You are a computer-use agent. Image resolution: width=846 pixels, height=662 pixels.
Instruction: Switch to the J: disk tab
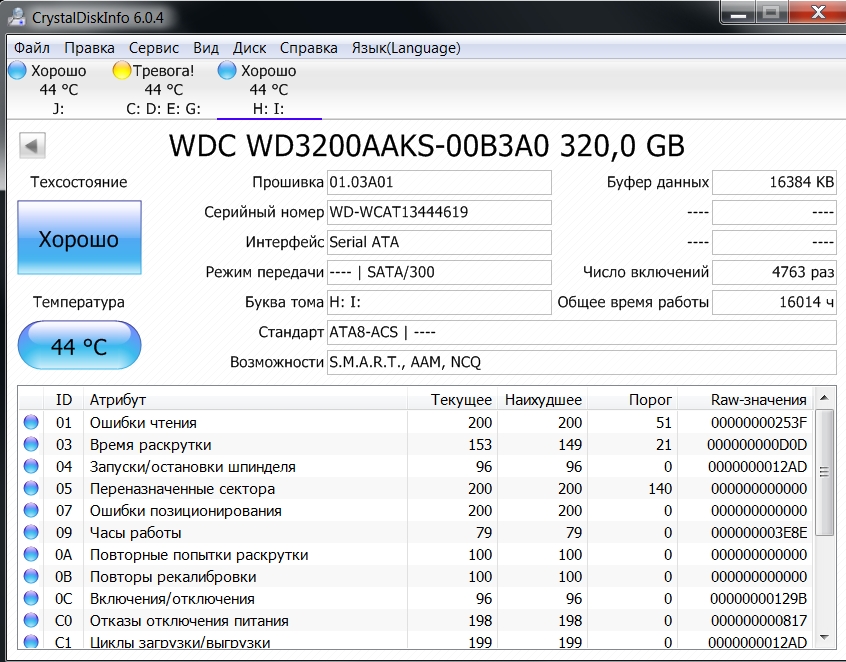click(x=58, y=89)
